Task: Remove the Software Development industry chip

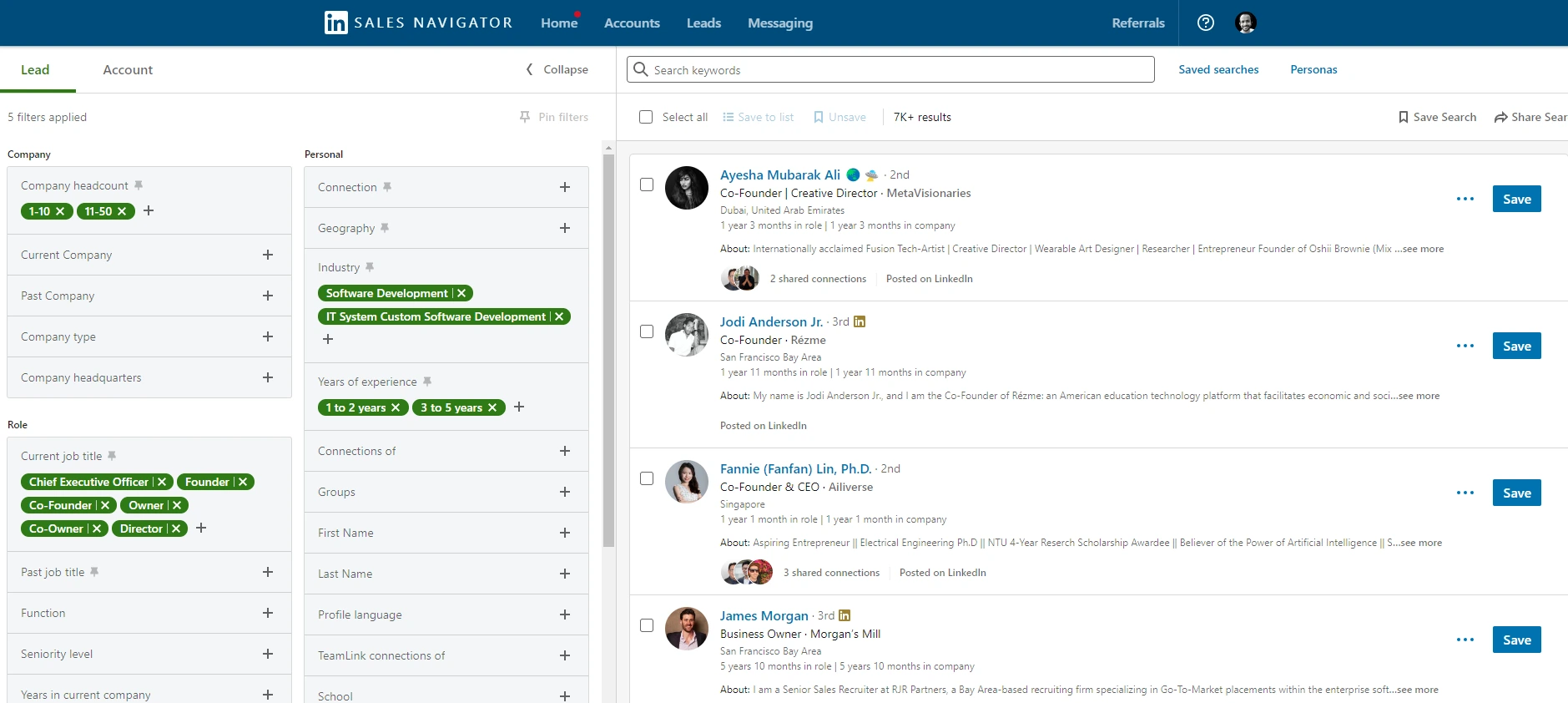Action: coord(461,293)
